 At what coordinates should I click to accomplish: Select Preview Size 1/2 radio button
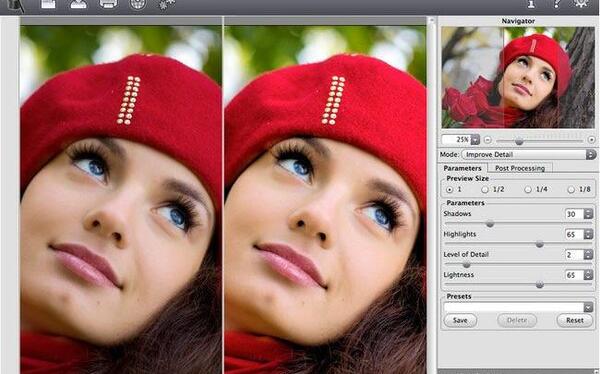click(x=485, y=189)
